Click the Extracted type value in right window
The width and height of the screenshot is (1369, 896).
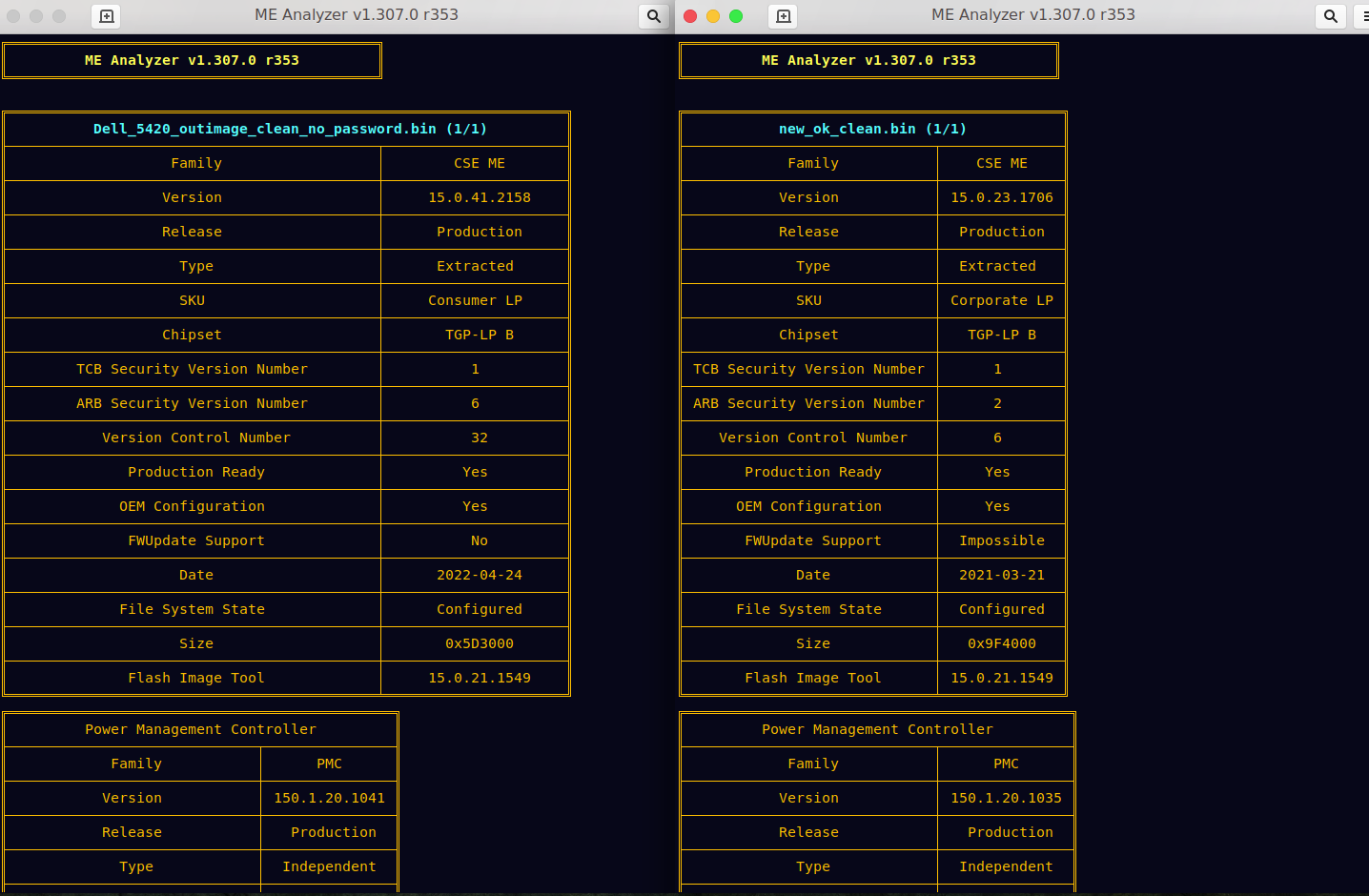997,266
